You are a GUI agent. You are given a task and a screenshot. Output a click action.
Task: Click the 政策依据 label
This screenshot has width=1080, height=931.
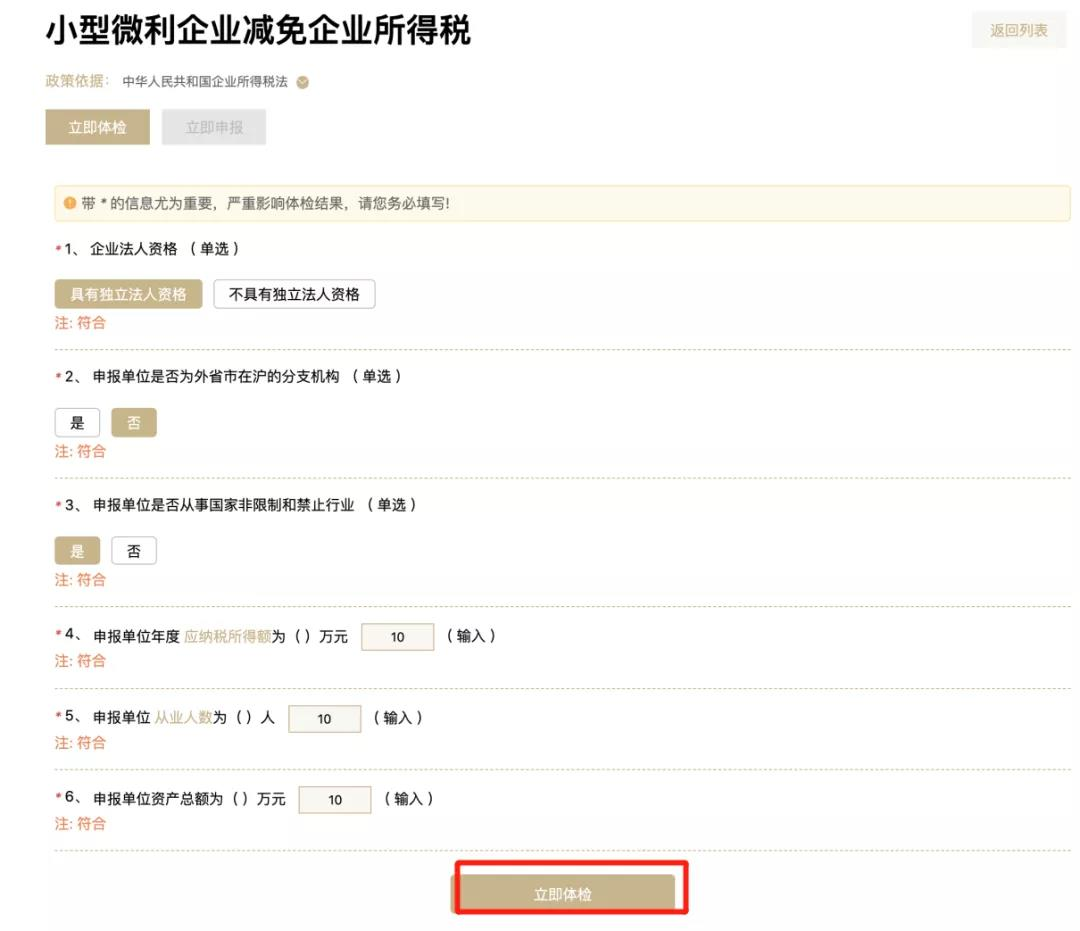77,81
